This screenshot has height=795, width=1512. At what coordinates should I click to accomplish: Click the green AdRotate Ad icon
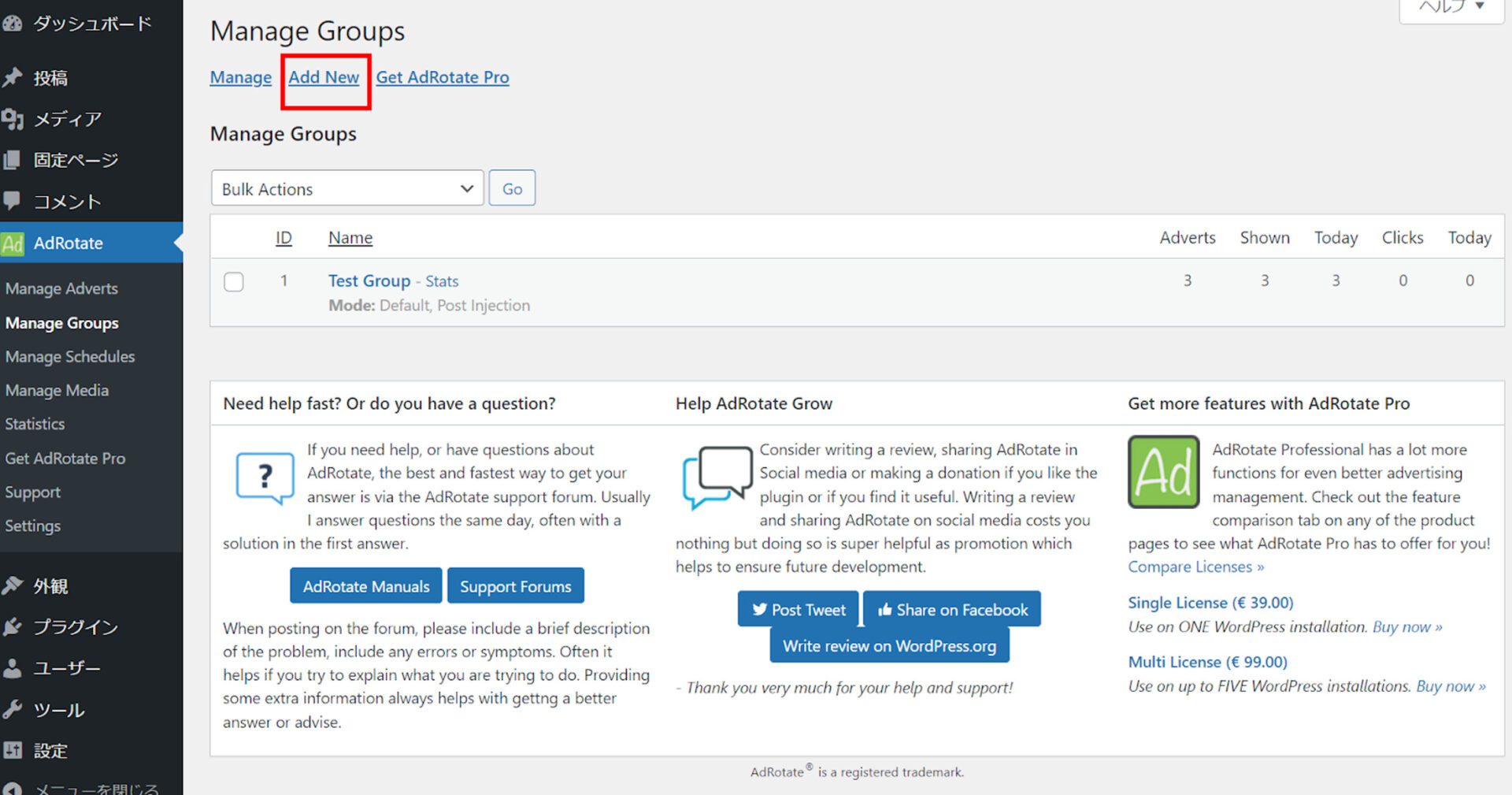point(13,243)
